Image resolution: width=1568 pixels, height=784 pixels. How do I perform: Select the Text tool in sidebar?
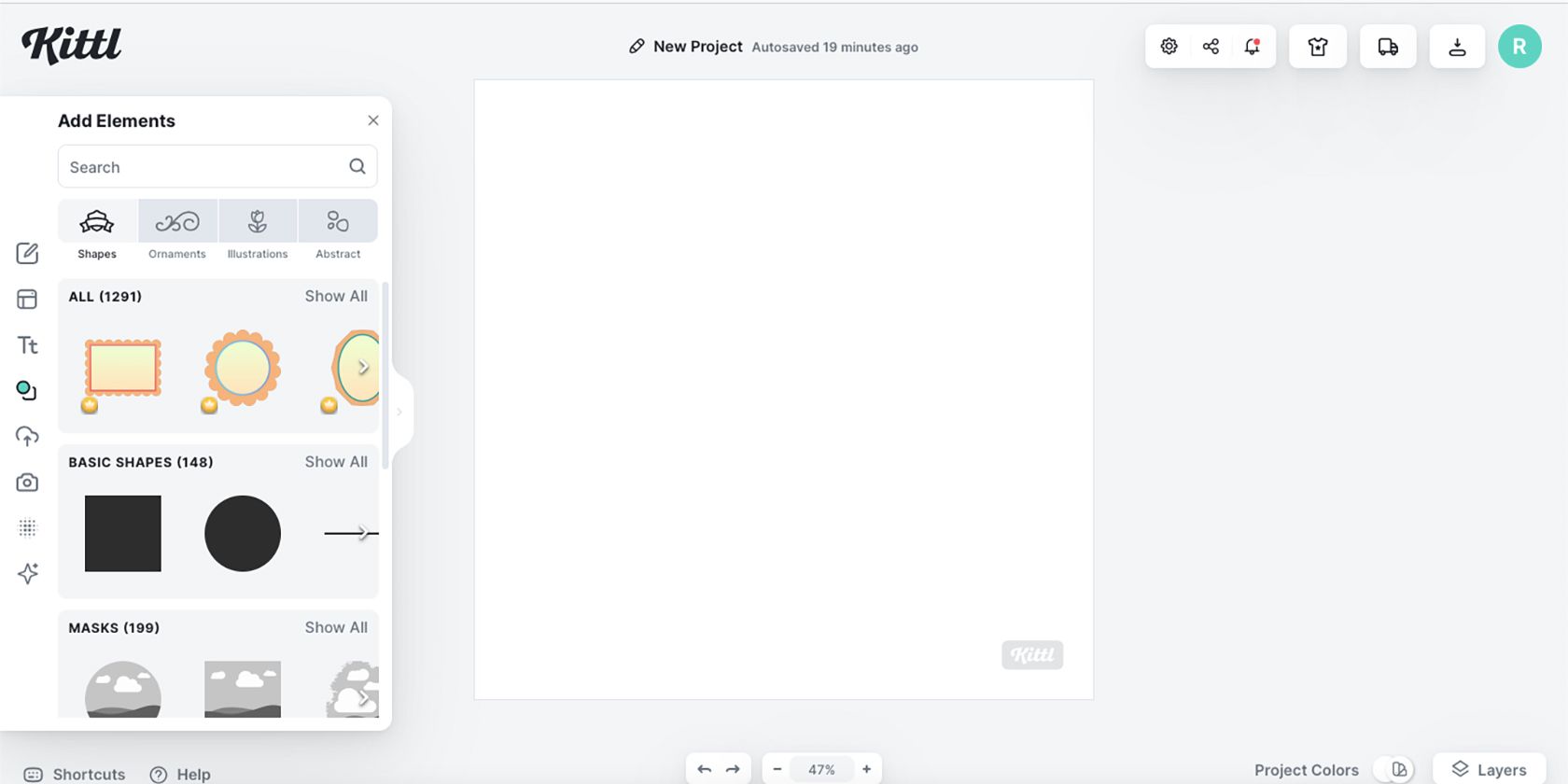[27, 344]
